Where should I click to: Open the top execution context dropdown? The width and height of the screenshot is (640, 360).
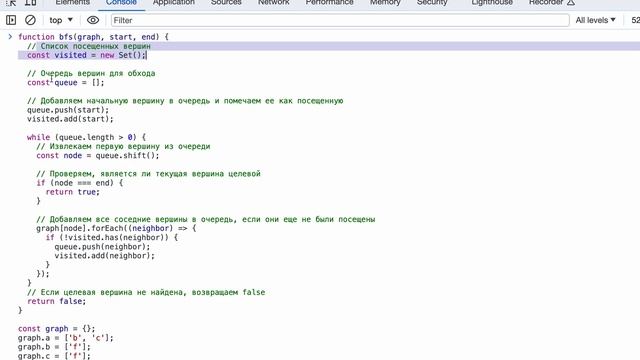61,20
